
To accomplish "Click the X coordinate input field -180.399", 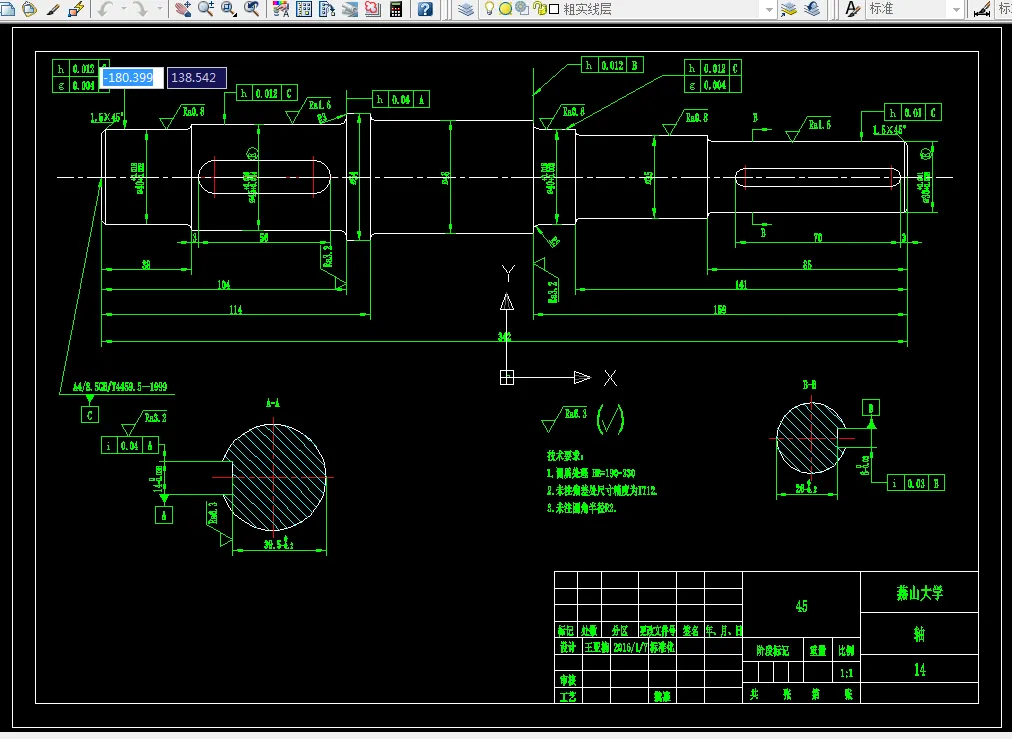I will 132,77.
